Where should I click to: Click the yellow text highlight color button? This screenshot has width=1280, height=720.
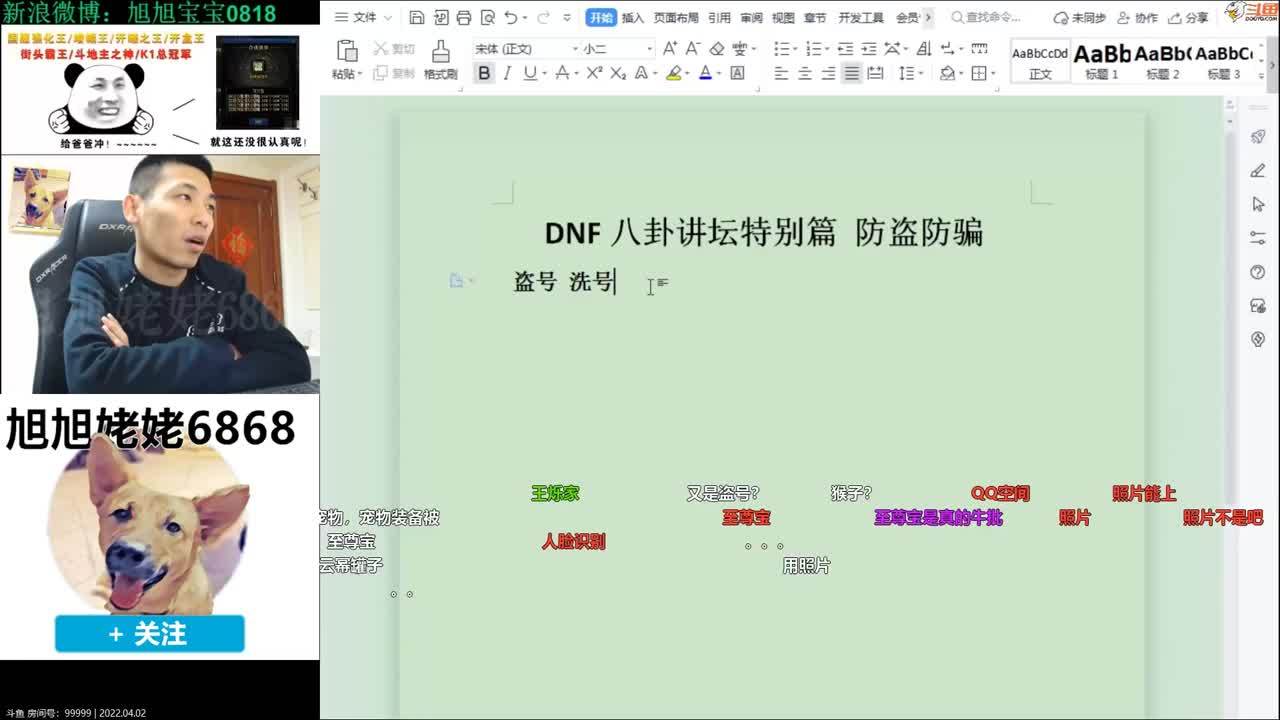tap(674, 73)
